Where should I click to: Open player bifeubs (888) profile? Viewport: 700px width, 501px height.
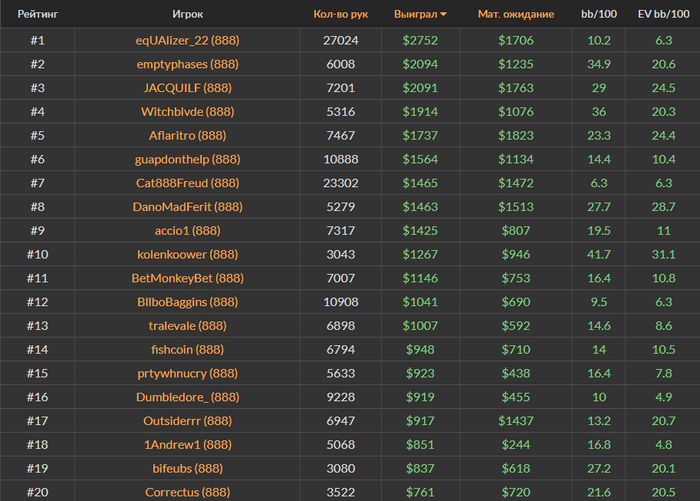click(188, 468)
